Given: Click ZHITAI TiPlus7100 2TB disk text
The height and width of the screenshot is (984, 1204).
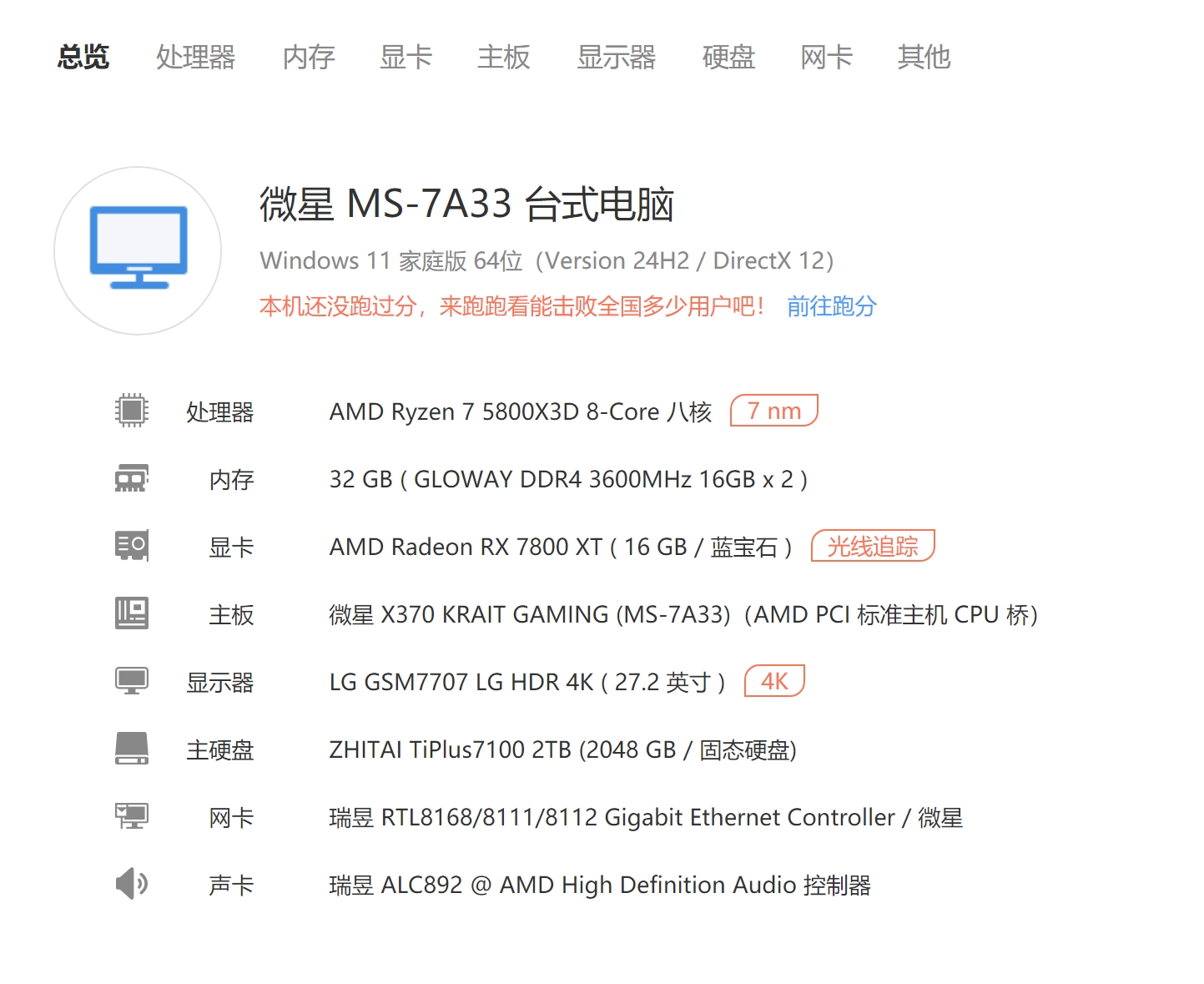Looking at the screenshot, I should tap(563, 749).
